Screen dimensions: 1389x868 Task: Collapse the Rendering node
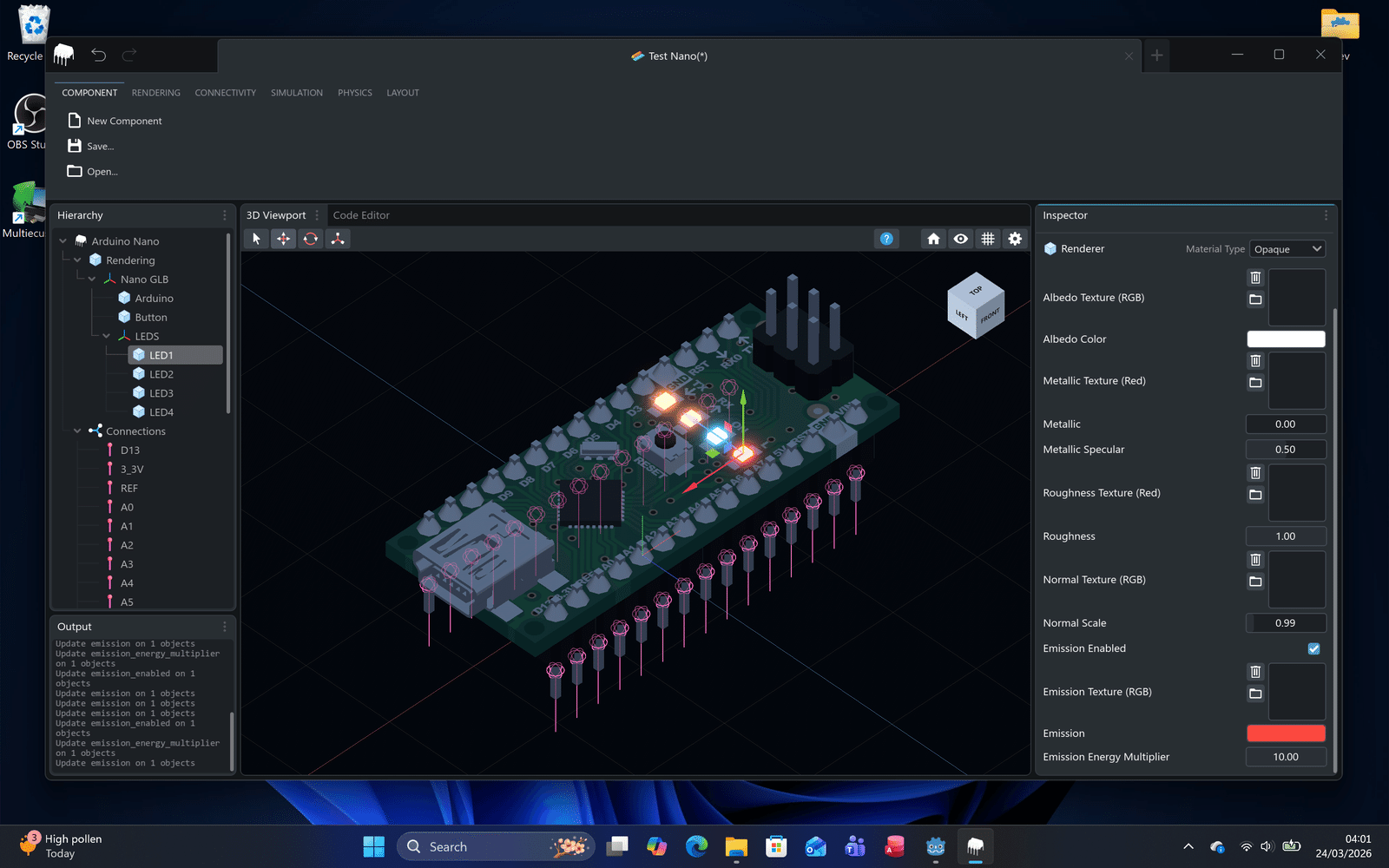click(78, 260)
